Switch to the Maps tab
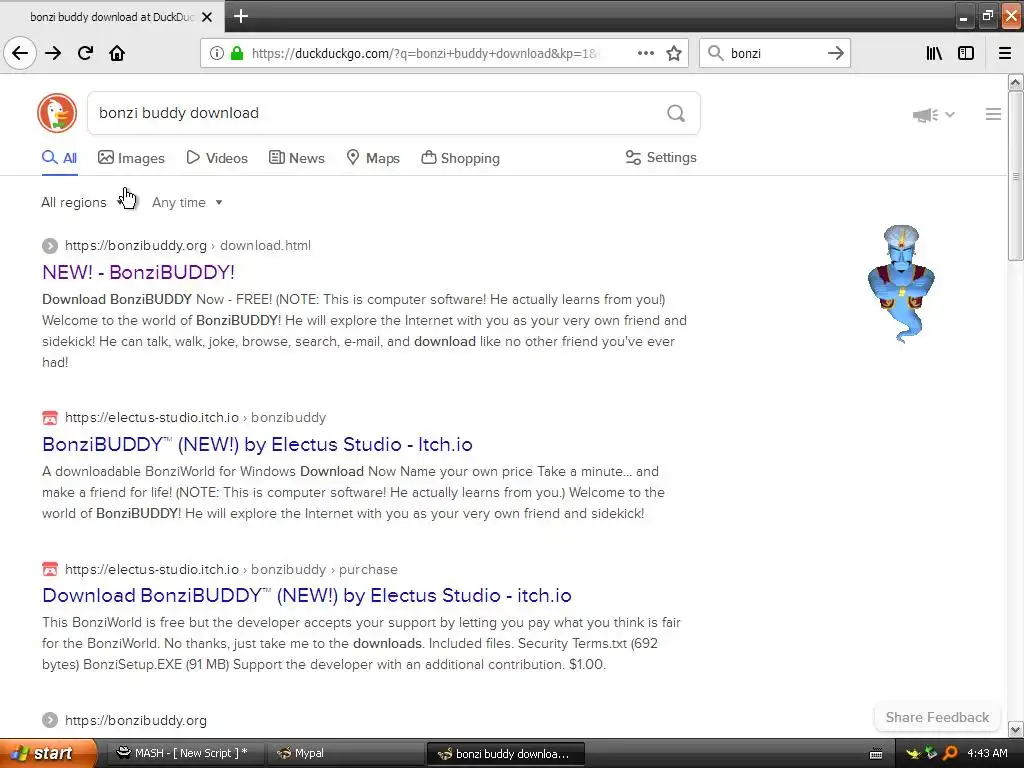This screenshot has width=1024, height=768. 373,158
